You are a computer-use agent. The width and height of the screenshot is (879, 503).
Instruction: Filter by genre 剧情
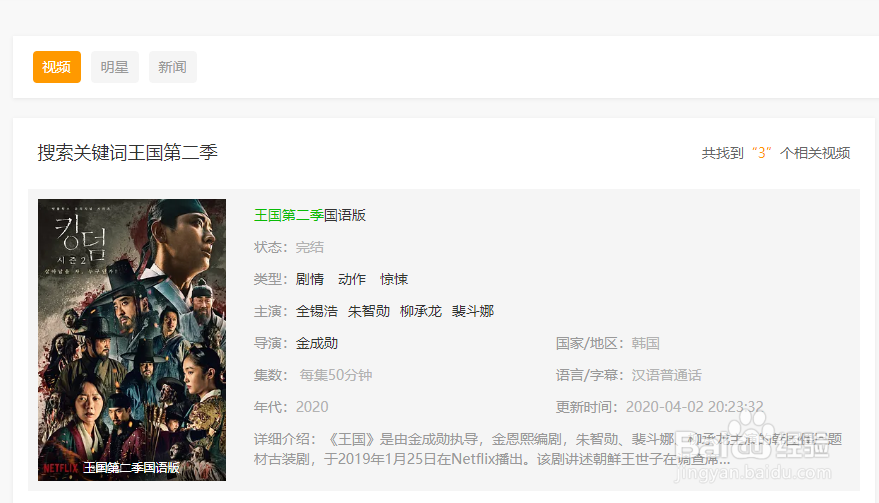click(310, 279)
